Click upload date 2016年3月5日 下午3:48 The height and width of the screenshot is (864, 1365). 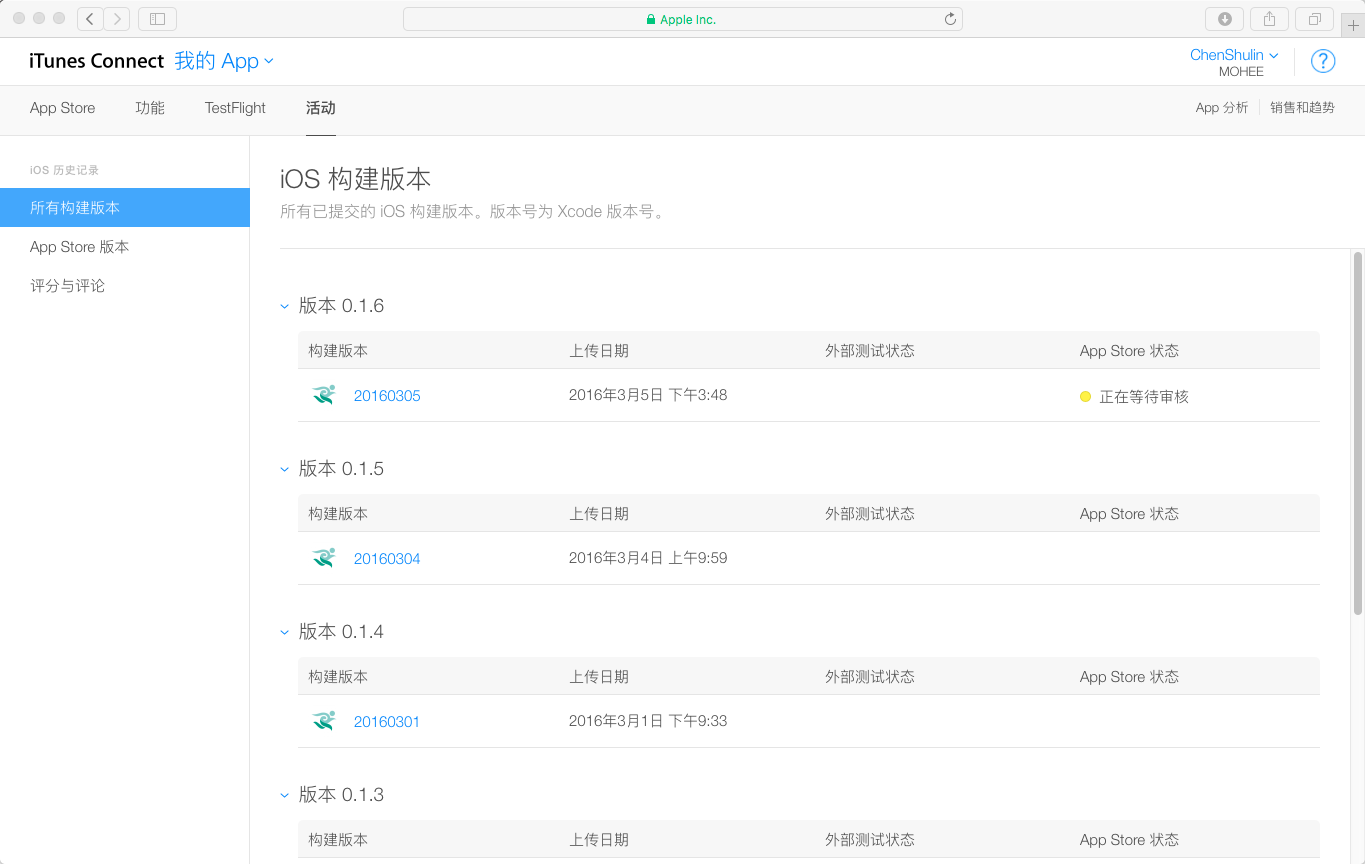click(x=648, y=395)
